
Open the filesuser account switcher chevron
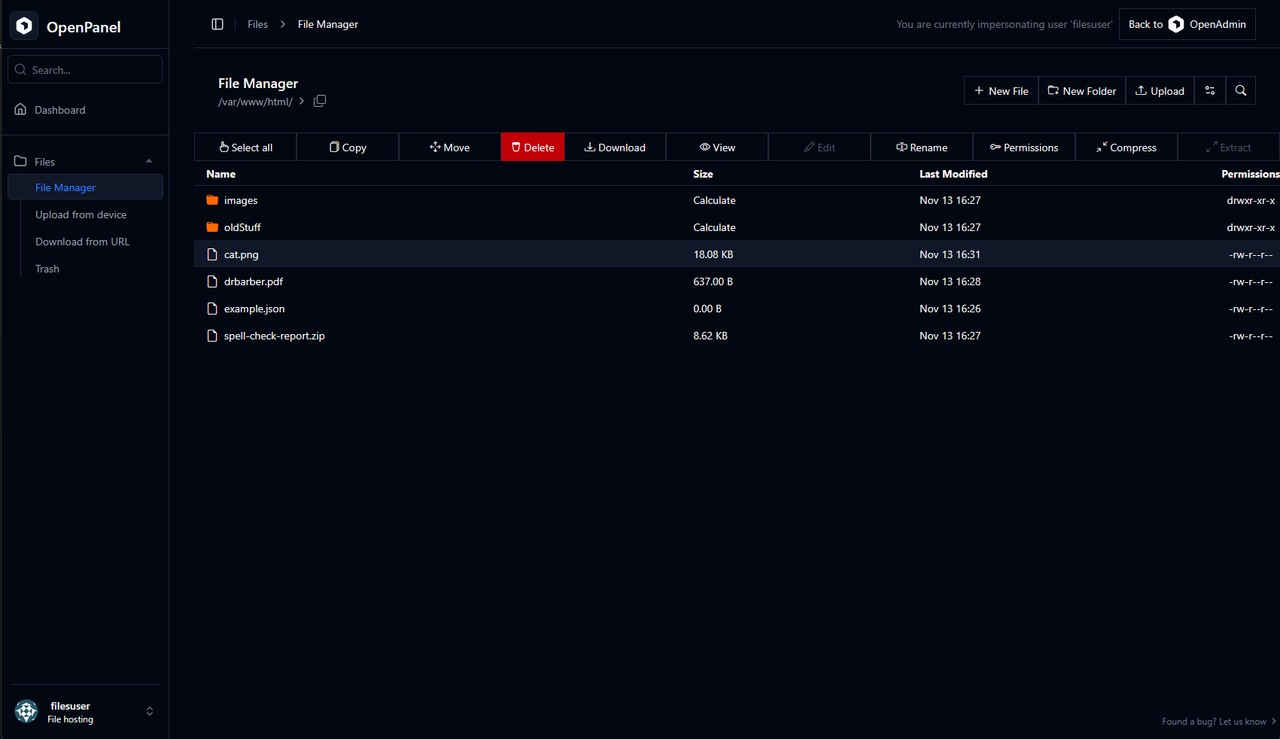pyautogui.click(x=149, y=711)
